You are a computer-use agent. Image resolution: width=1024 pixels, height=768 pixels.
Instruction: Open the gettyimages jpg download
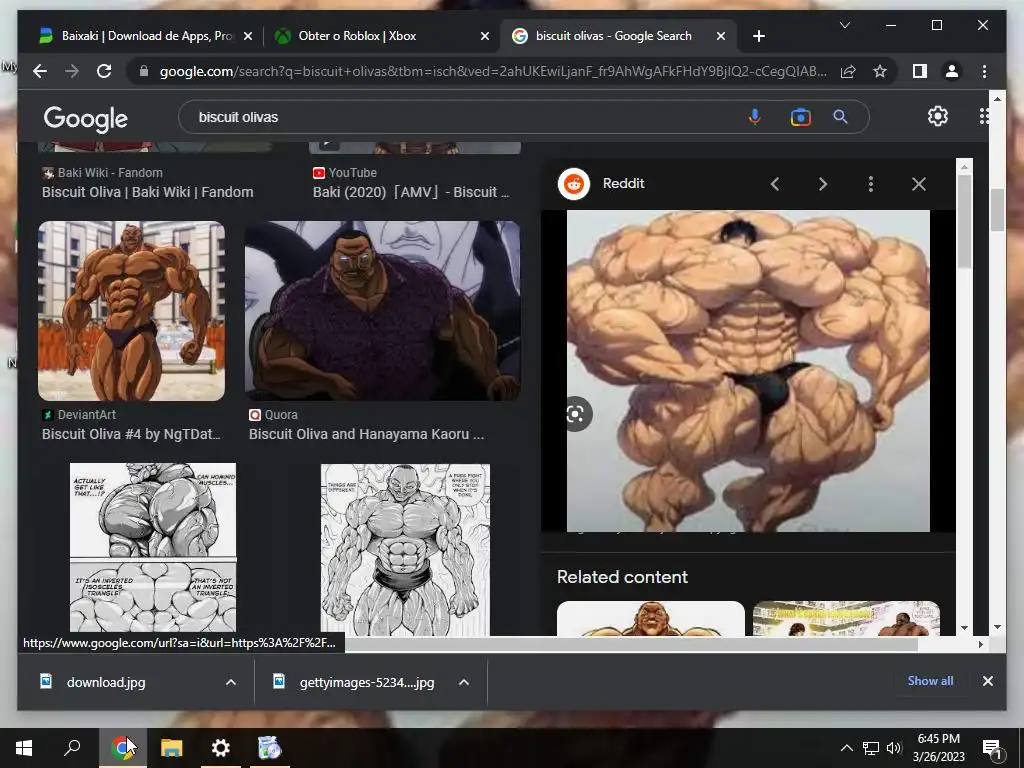[366, 682]
